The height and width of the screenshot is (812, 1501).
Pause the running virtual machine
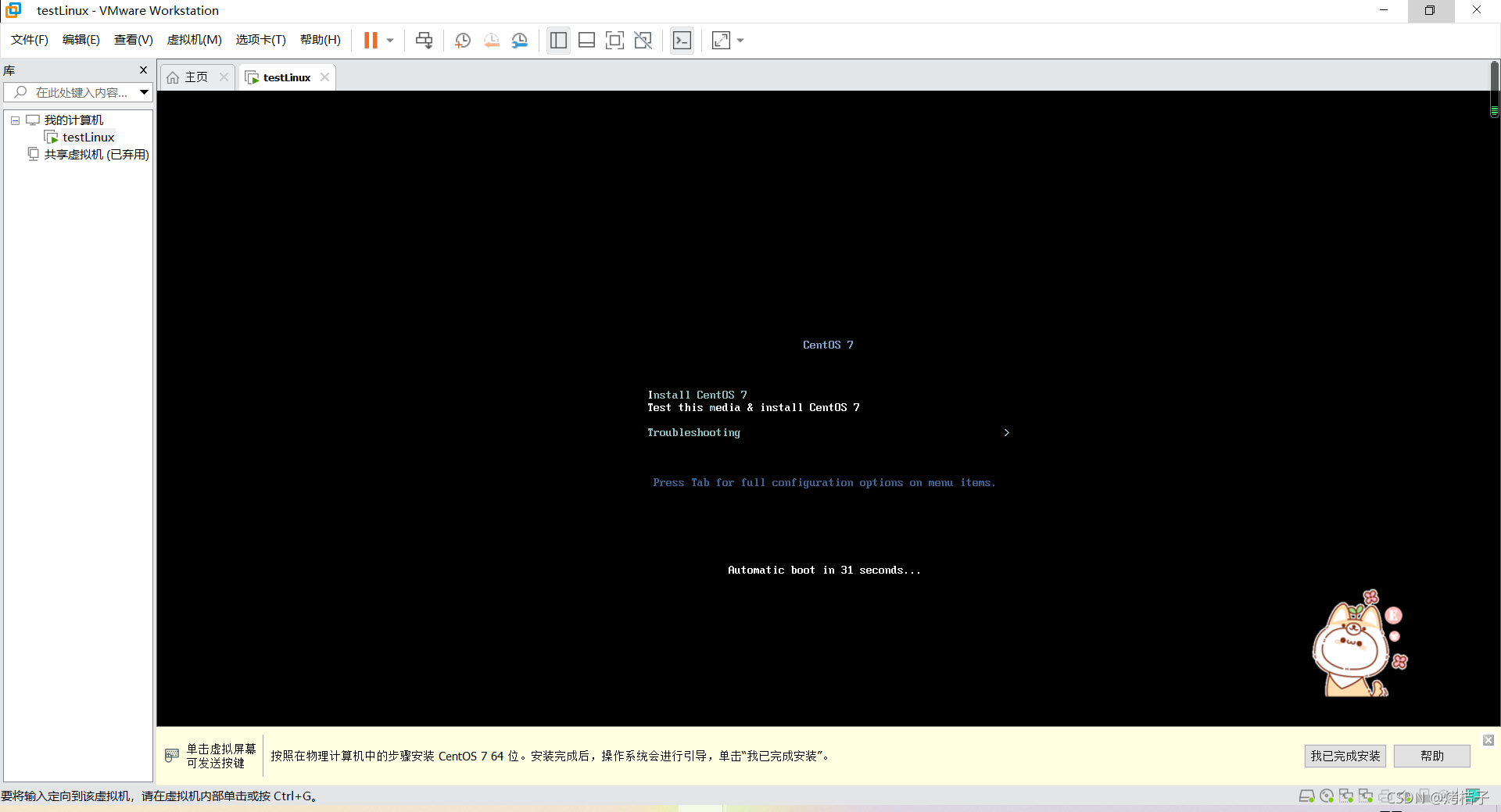[x=371, y=40]
